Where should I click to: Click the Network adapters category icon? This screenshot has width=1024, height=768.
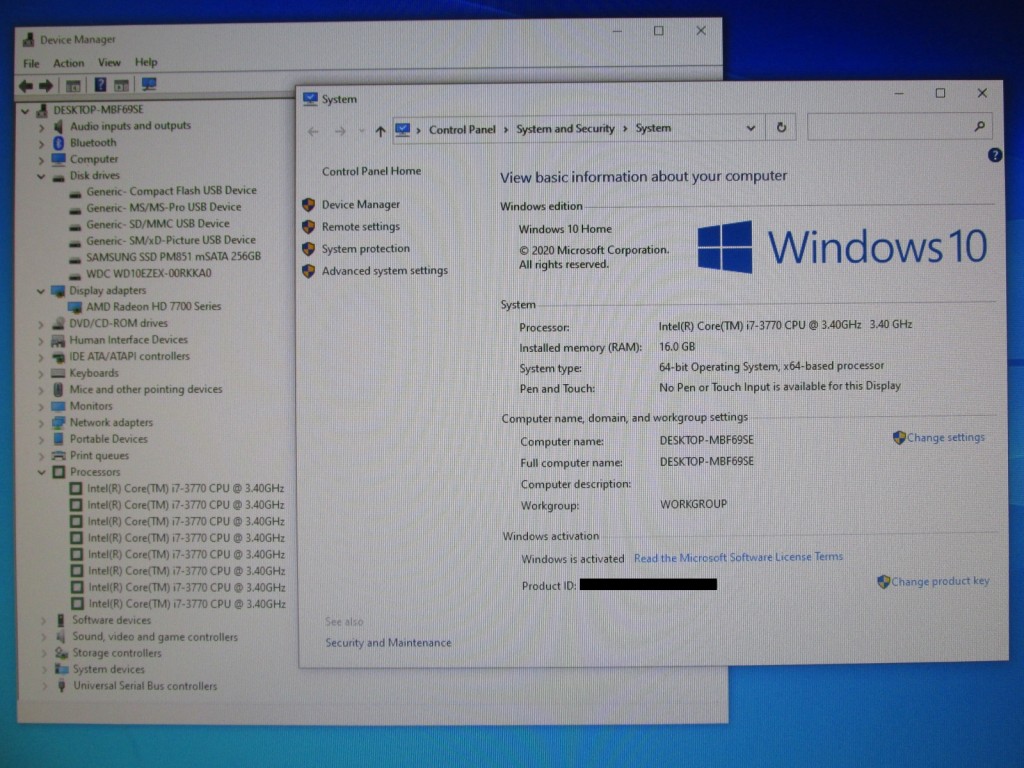tap(59, 423)
